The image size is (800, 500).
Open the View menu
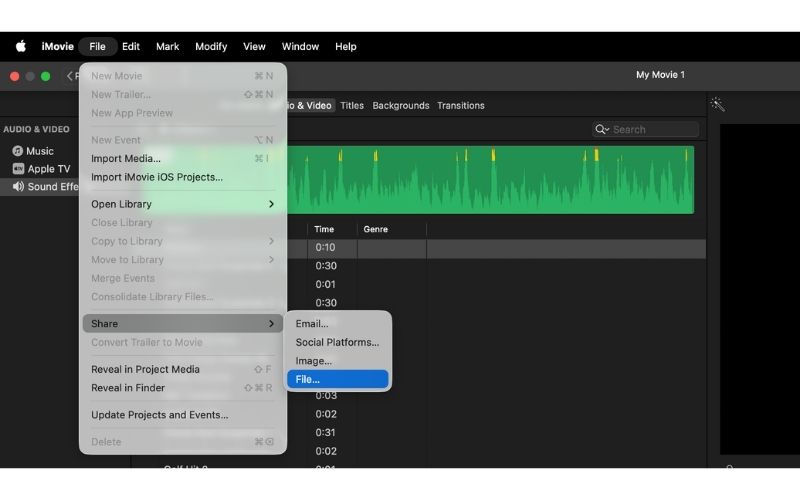(x=254, y=46)
